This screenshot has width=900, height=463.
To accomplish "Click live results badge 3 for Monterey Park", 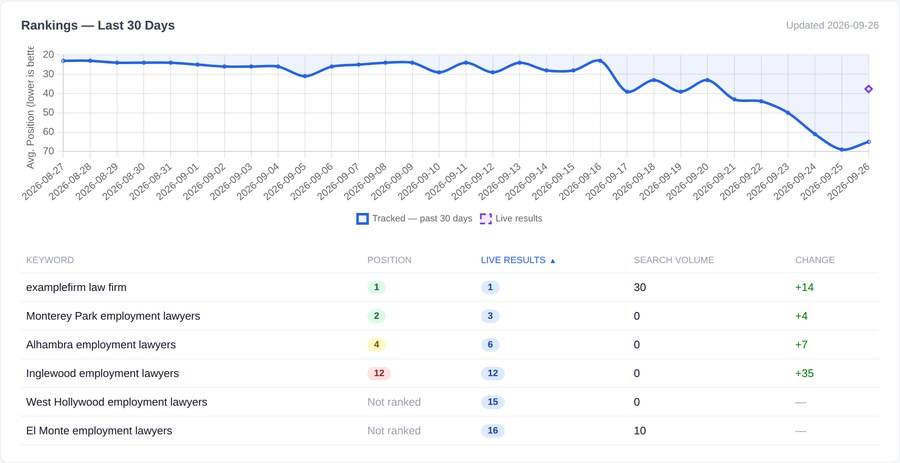I will pyautogui.click(x=490, y=316).
